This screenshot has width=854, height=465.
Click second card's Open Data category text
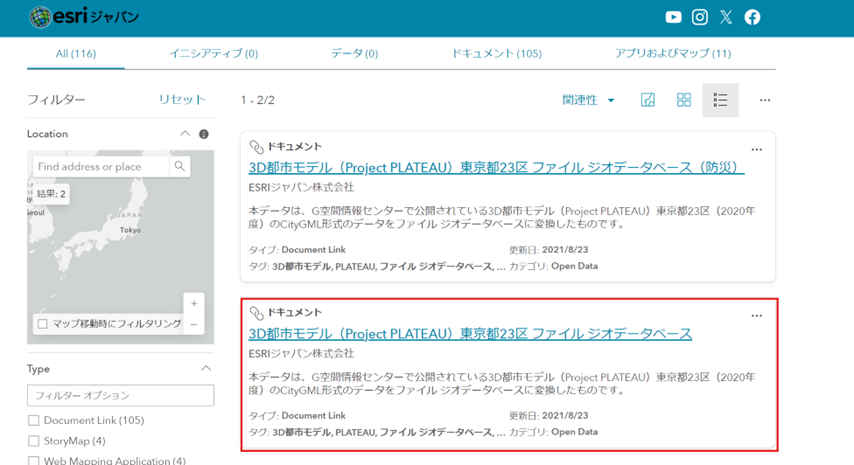(x=574, y=432)
